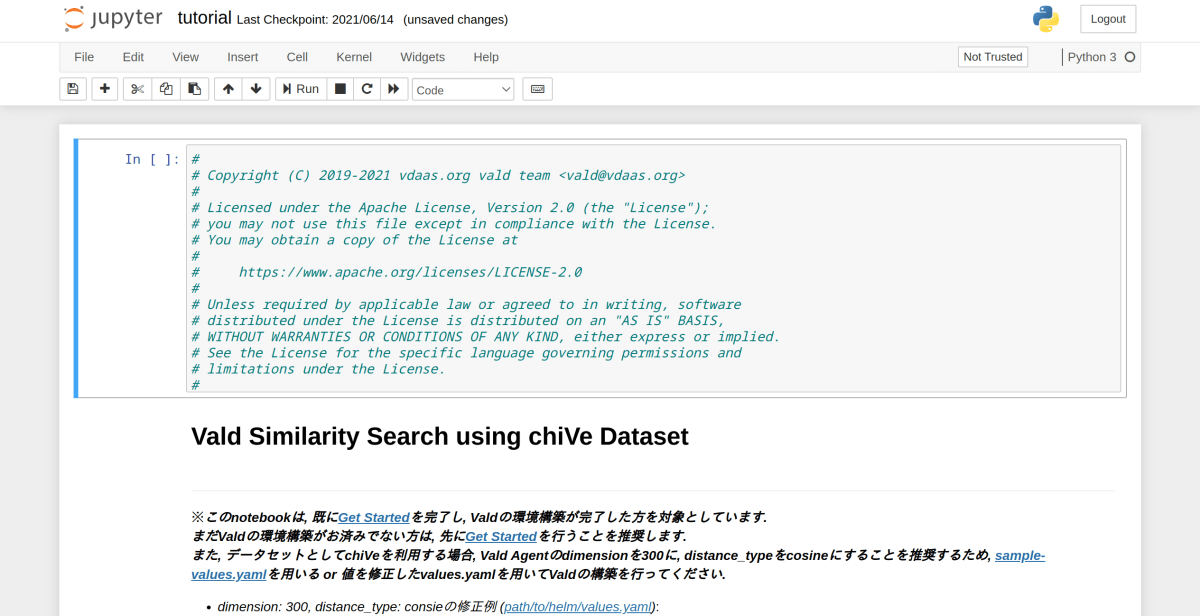Click the Last Checkpoint: 2021/06/14 text

[x=316, y=19]
